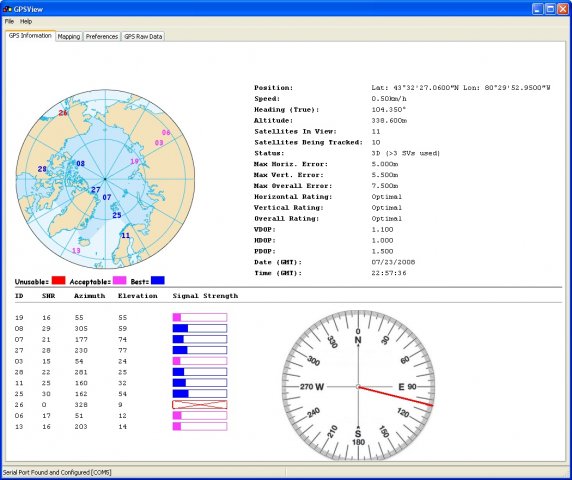Screen dimensions: 572x480
Task: Click the Lat/Lon position value
Action: (x=461, y=88)
